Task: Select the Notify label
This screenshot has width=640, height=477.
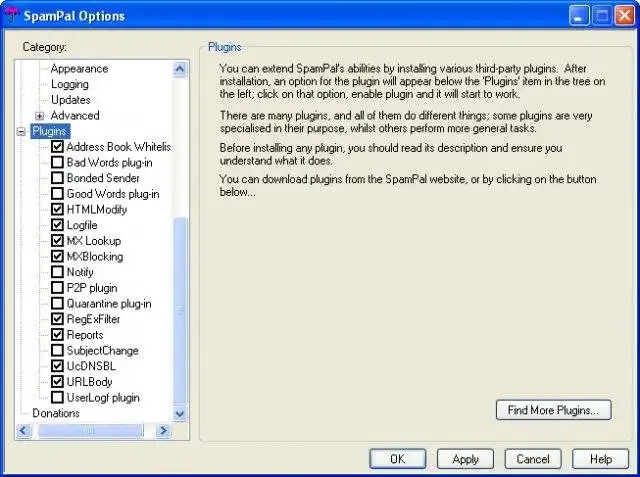Action: [80, 272]
